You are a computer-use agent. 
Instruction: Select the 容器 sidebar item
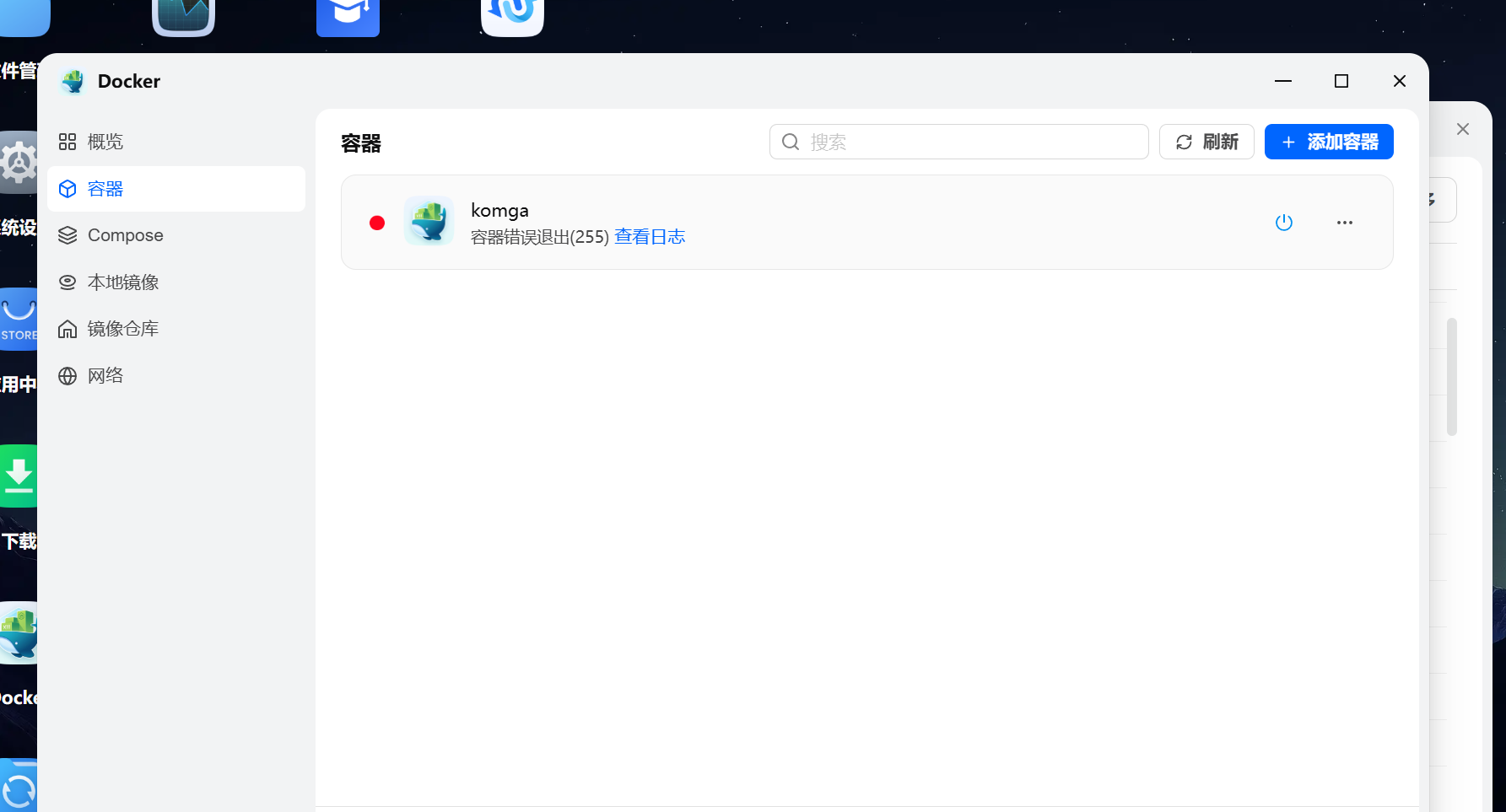(x=175, y=189)
